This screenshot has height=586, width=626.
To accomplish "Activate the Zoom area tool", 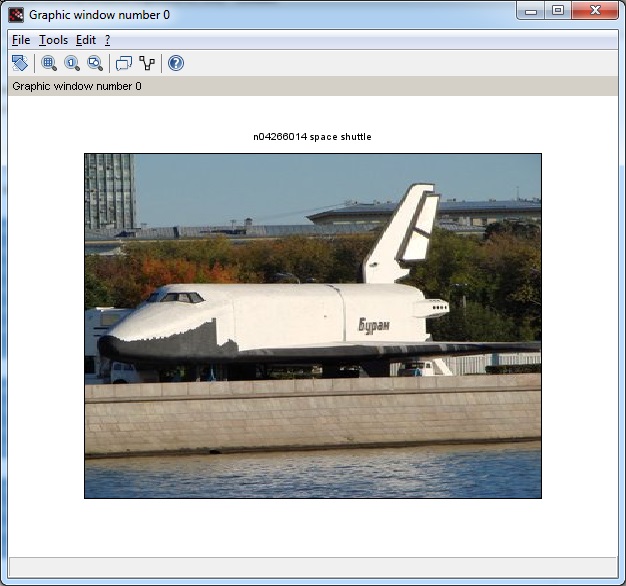I will [49, 63].
